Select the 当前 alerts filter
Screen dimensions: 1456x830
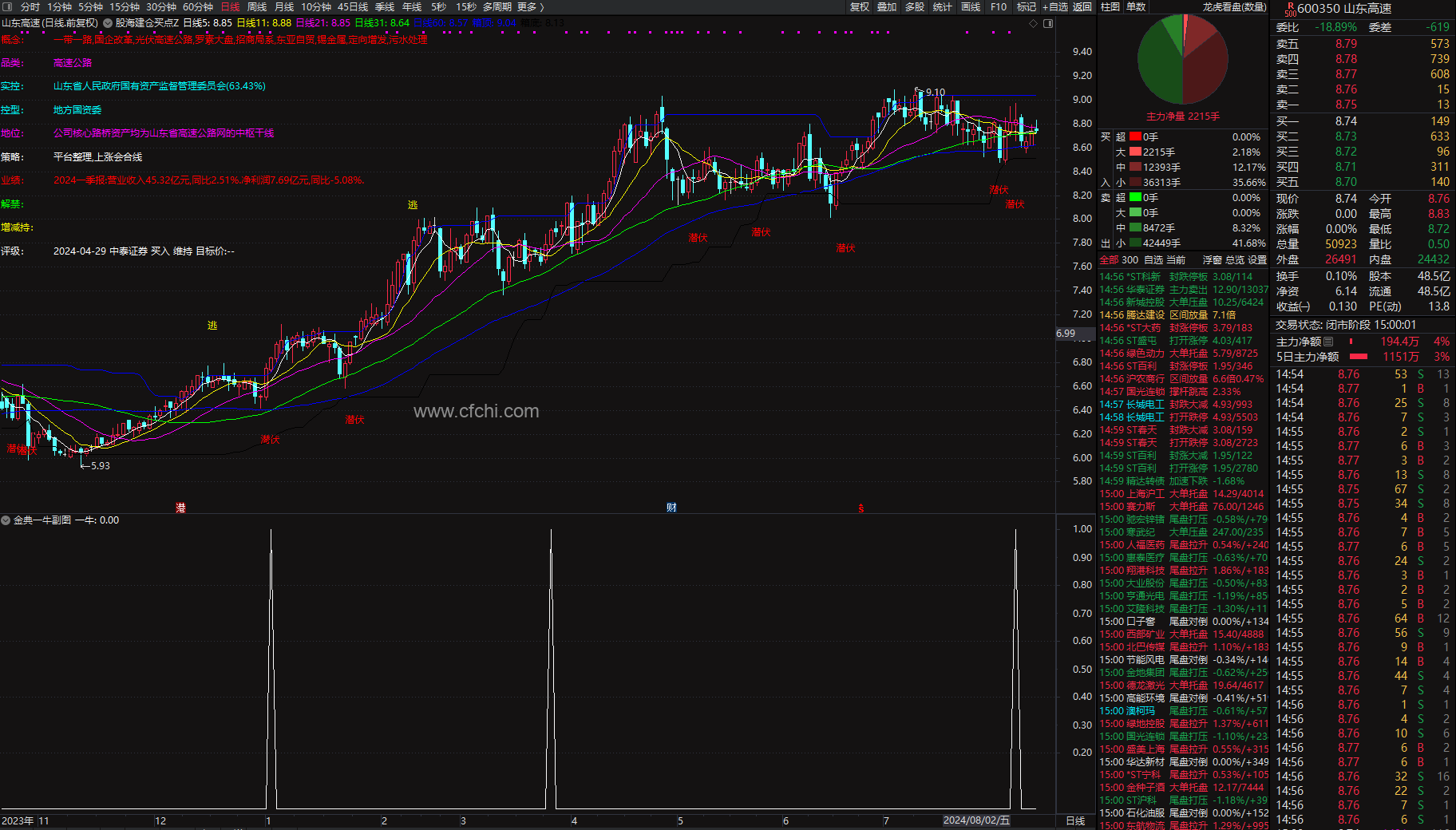click(1176, 260)
